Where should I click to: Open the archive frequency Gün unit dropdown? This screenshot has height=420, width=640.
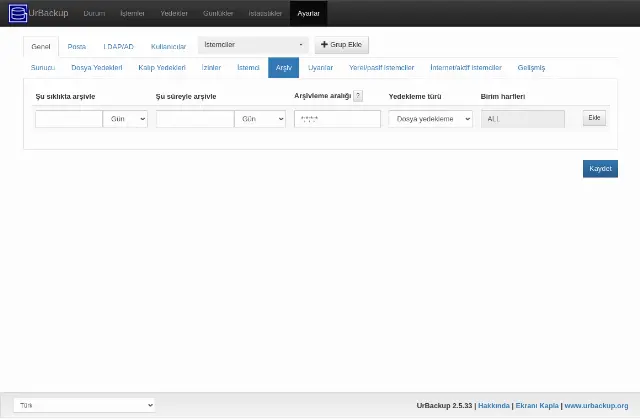pyautogui.click(x=125, y=119)
